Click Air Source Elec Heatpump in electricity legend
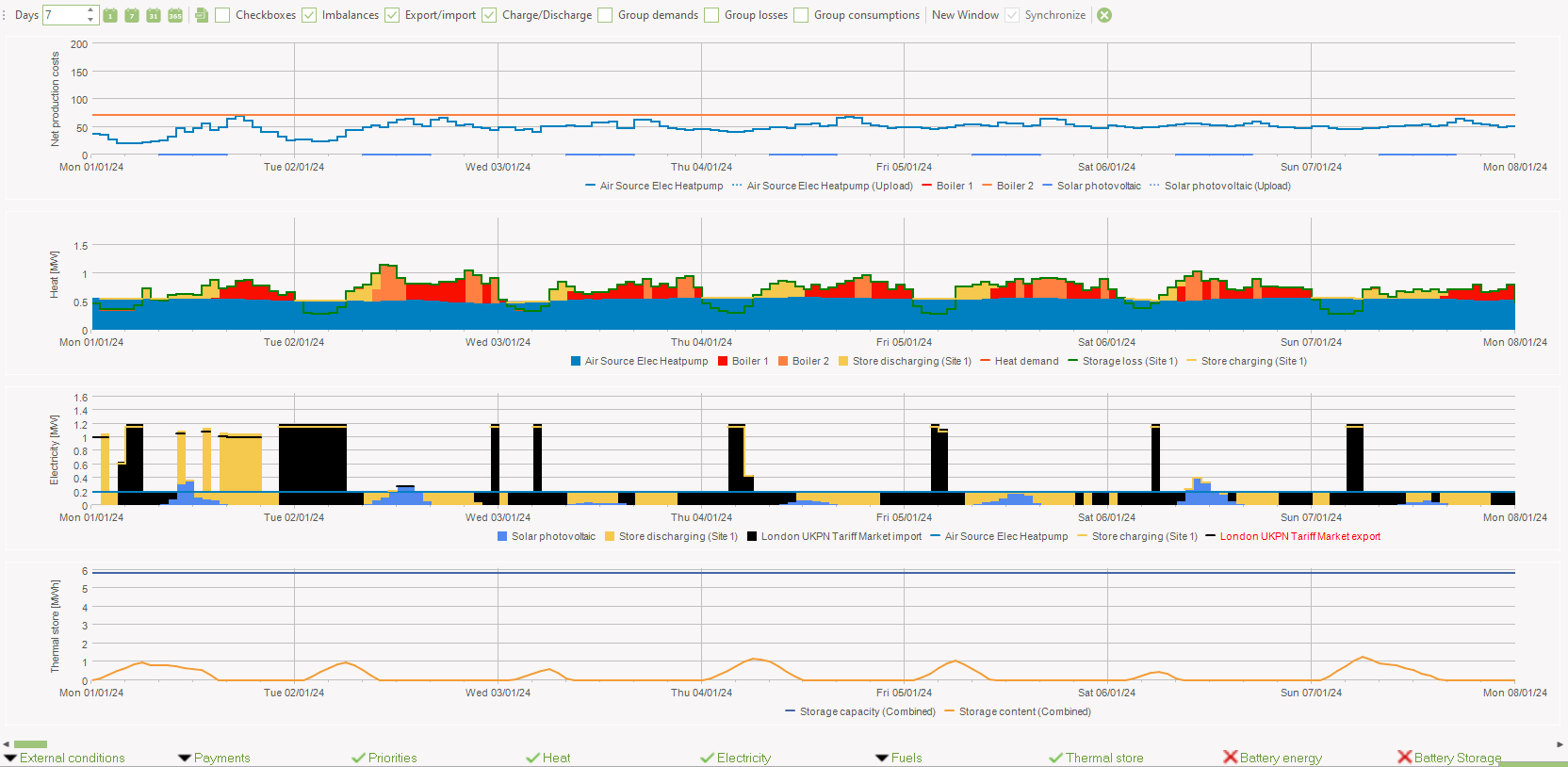1568x767 pixels. [999, 536]
